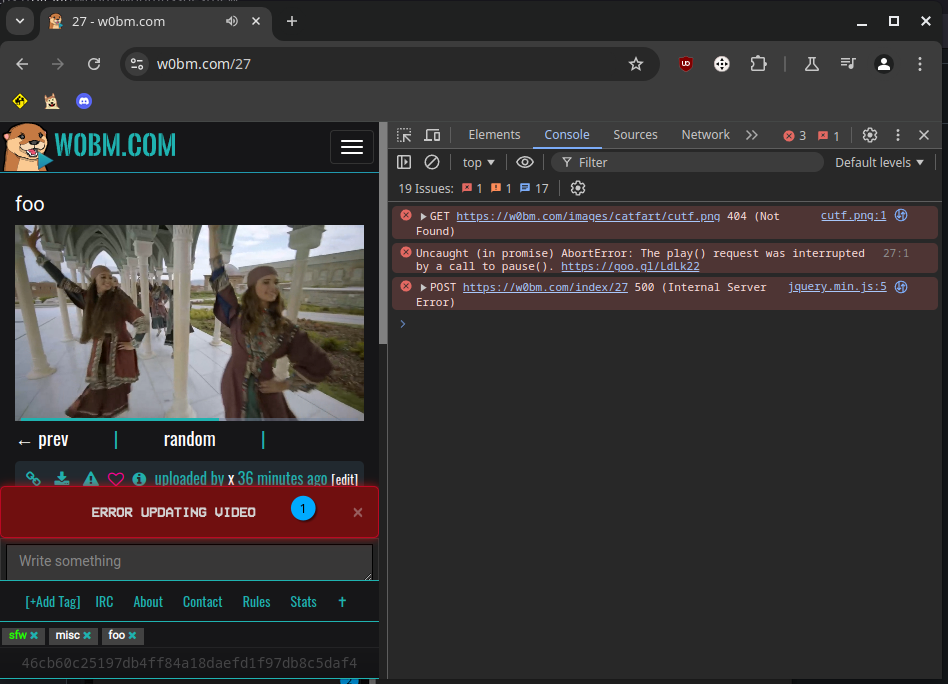Open the Chrome profile menu
The height and width of the screenshot is (684, 948).
coord(884,64)
